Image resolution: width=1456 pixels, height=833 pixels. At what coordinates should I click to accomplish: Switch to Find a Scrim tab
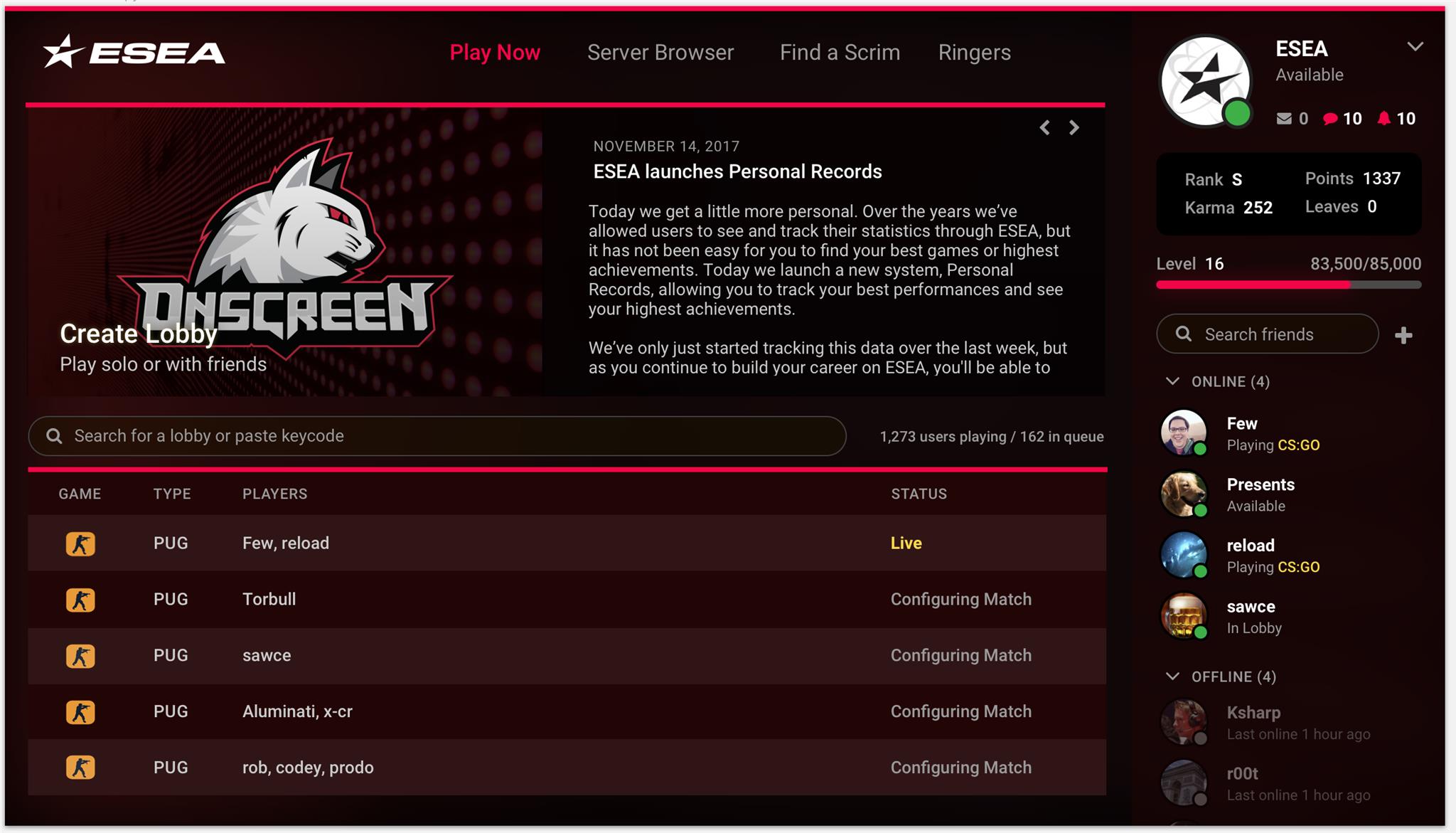pos(840,52)
